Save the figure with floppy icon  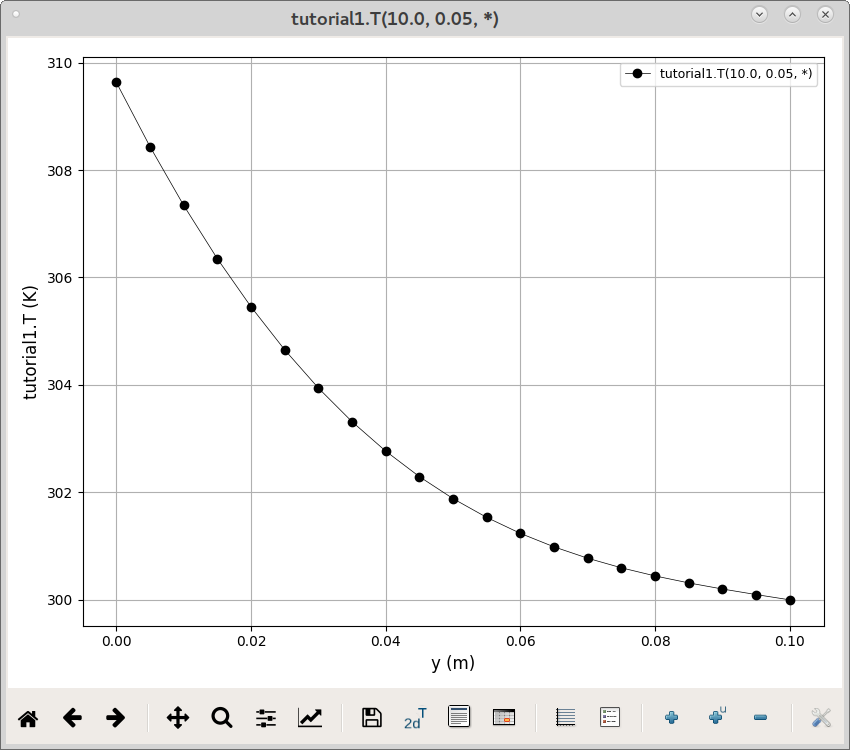(x=371, y=717)
